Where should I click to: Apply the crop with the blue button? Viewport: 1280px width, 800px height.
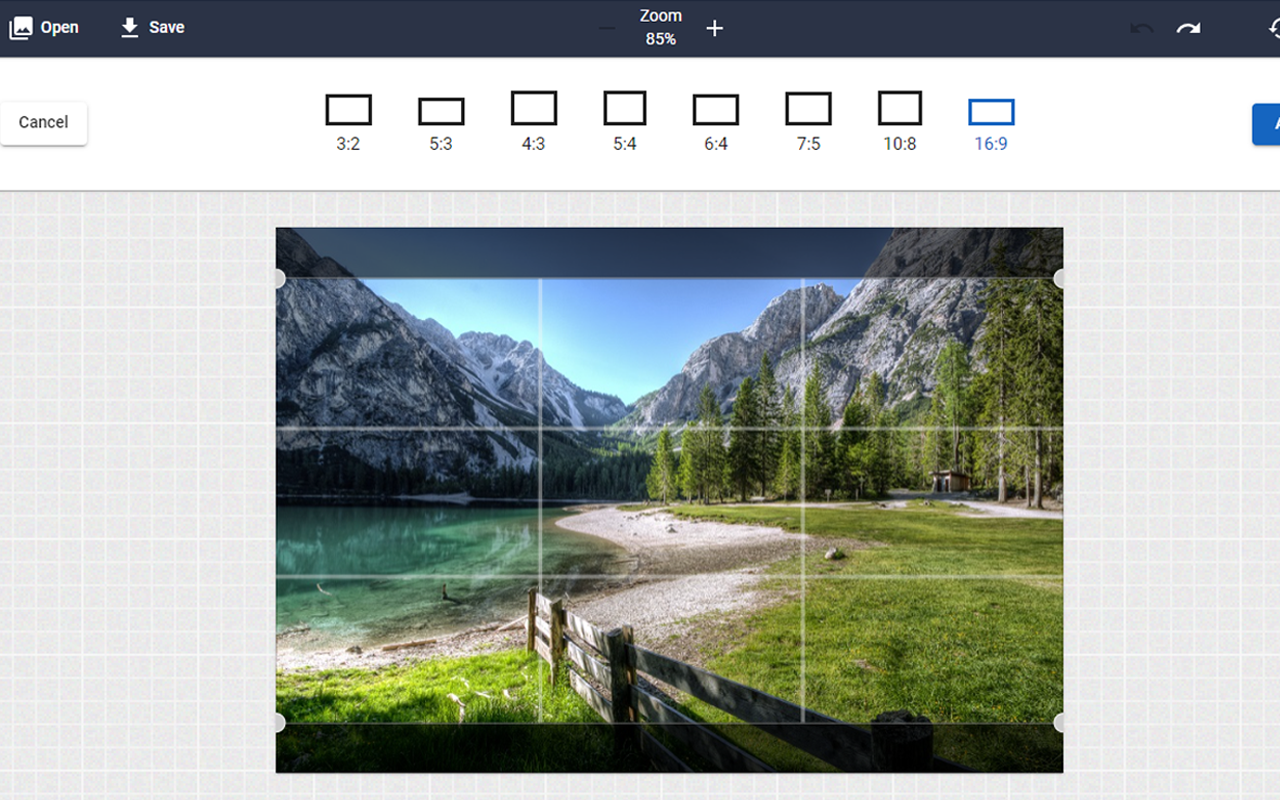[1266, 124]
